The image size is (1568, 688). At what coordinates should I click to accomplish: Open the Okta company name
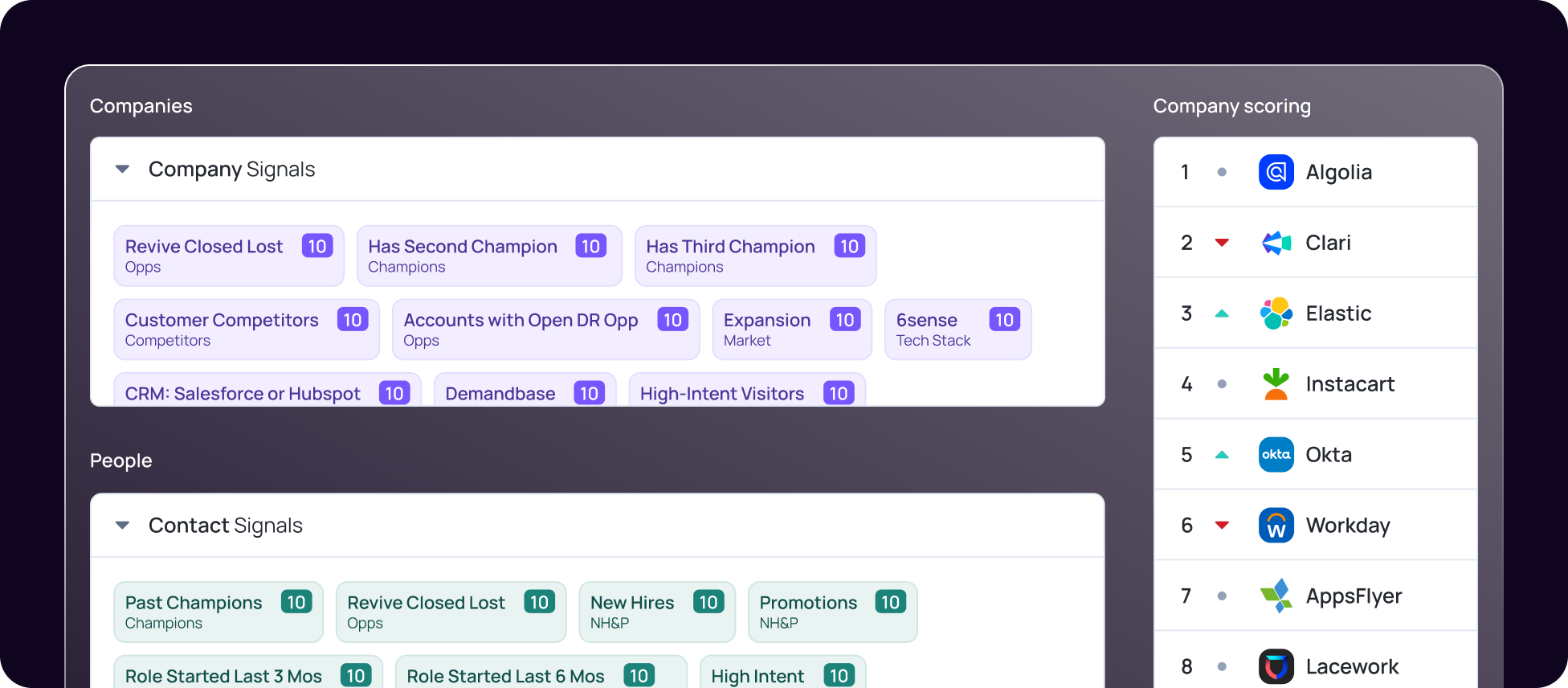pos(1329,455)
